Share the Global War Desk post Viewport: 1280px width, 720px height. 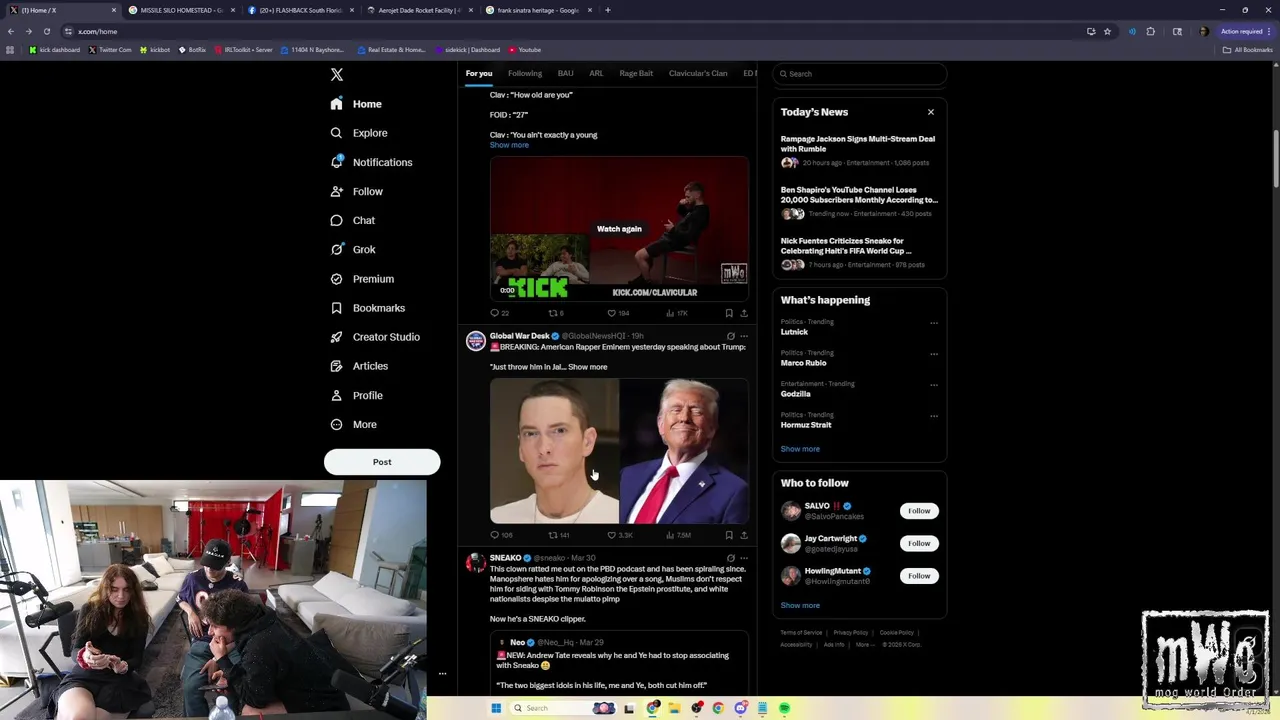[744, 536]
